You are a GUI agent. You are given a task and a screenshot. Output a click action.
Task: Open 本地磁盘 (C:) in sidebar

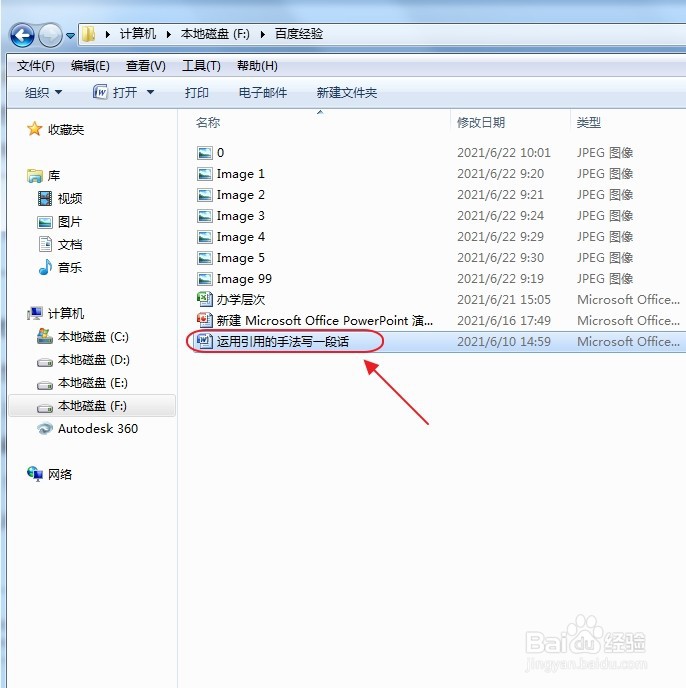click(83, 337)
